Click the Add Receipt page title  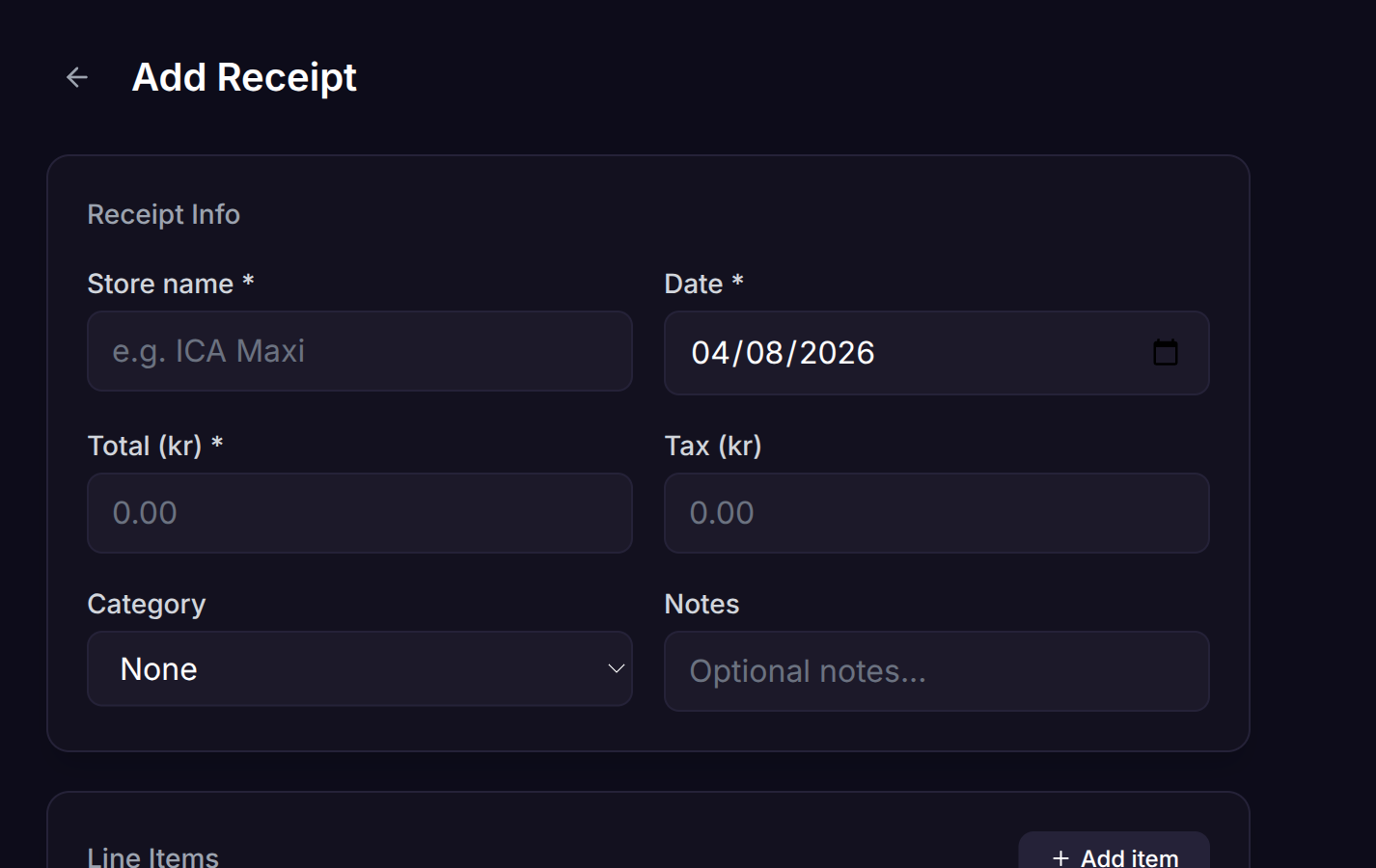(244, 77)
